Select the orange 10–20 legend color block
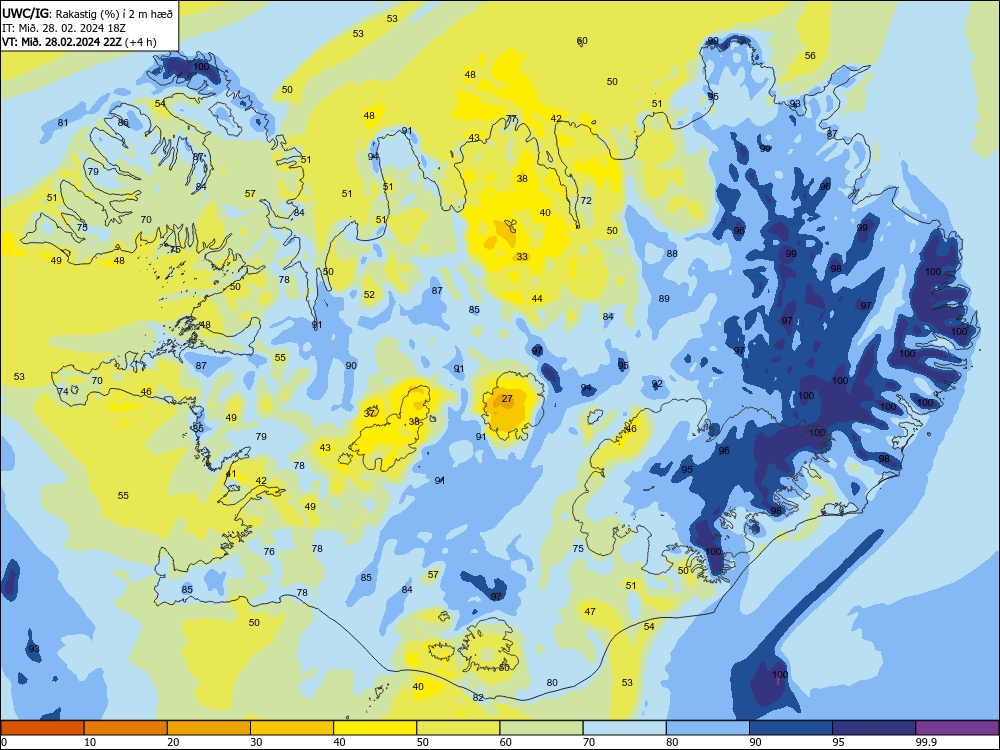 (x=126, y=728)
